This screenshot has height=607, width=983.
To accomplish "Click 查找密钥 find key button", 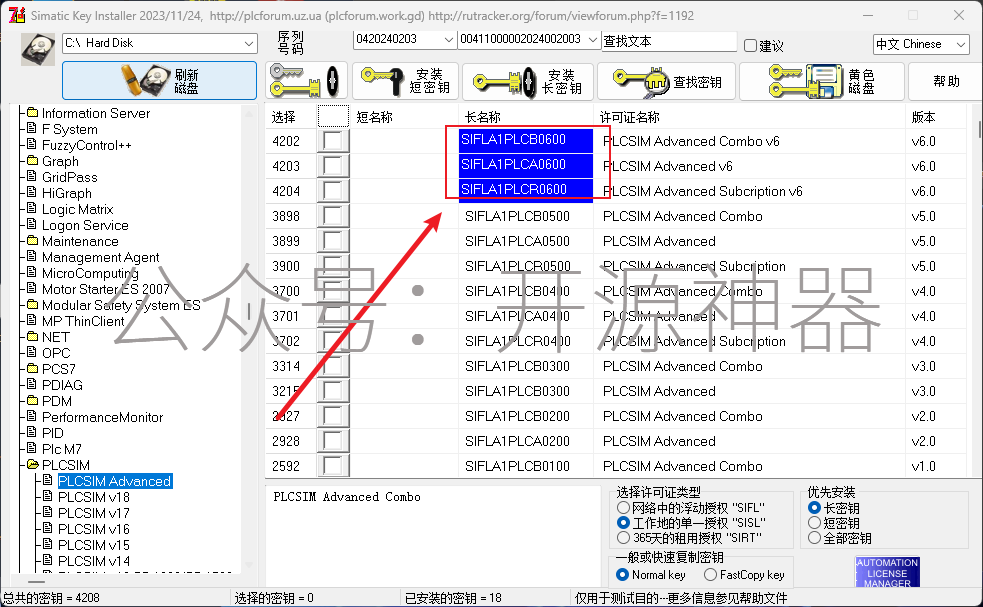I will [666, 82].
